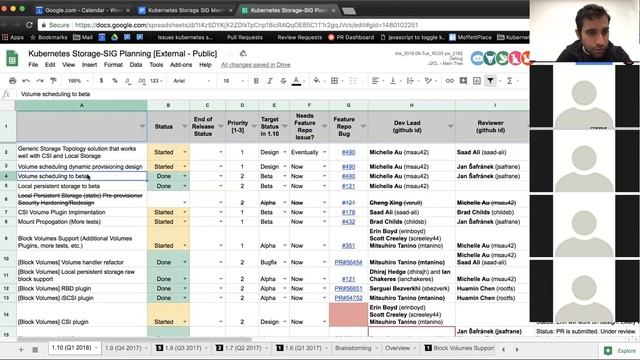Undo the last action
Viewport: 640px width, 360px height.
pyautogui.click(x=26, y=81)
